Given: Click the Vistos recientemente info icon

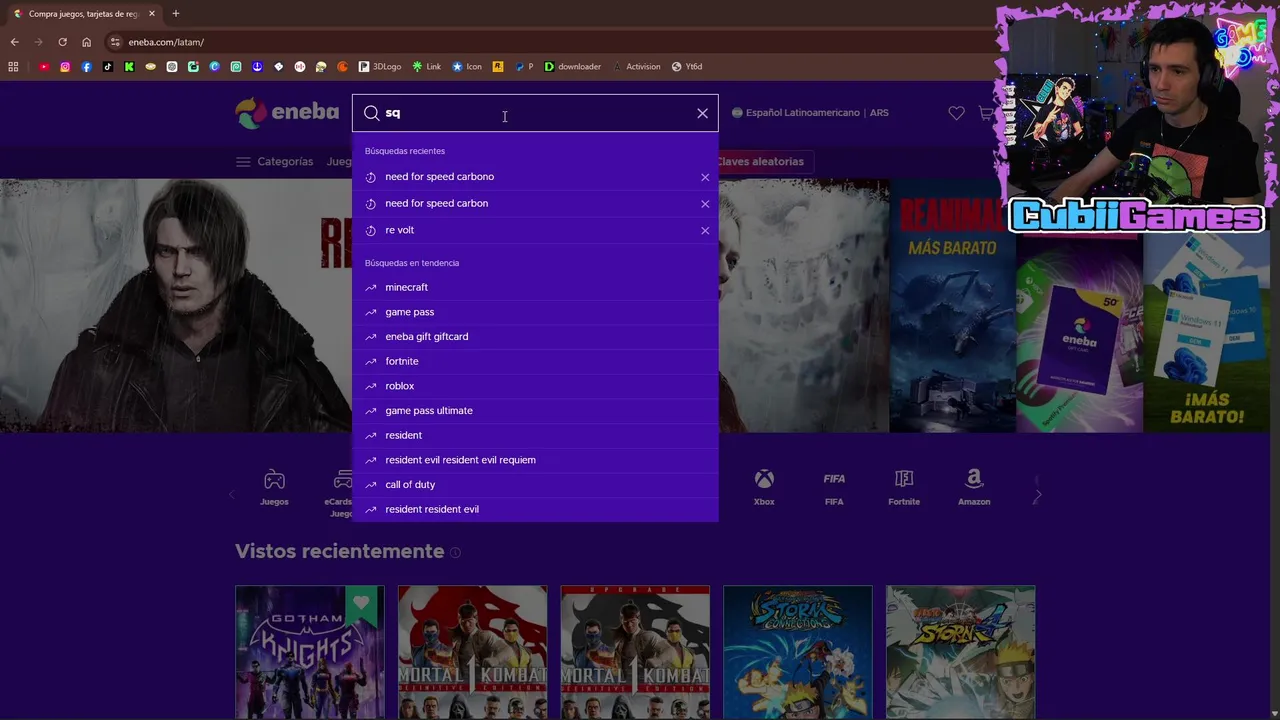Looking at the screenshot, I should tap(455, 552).
